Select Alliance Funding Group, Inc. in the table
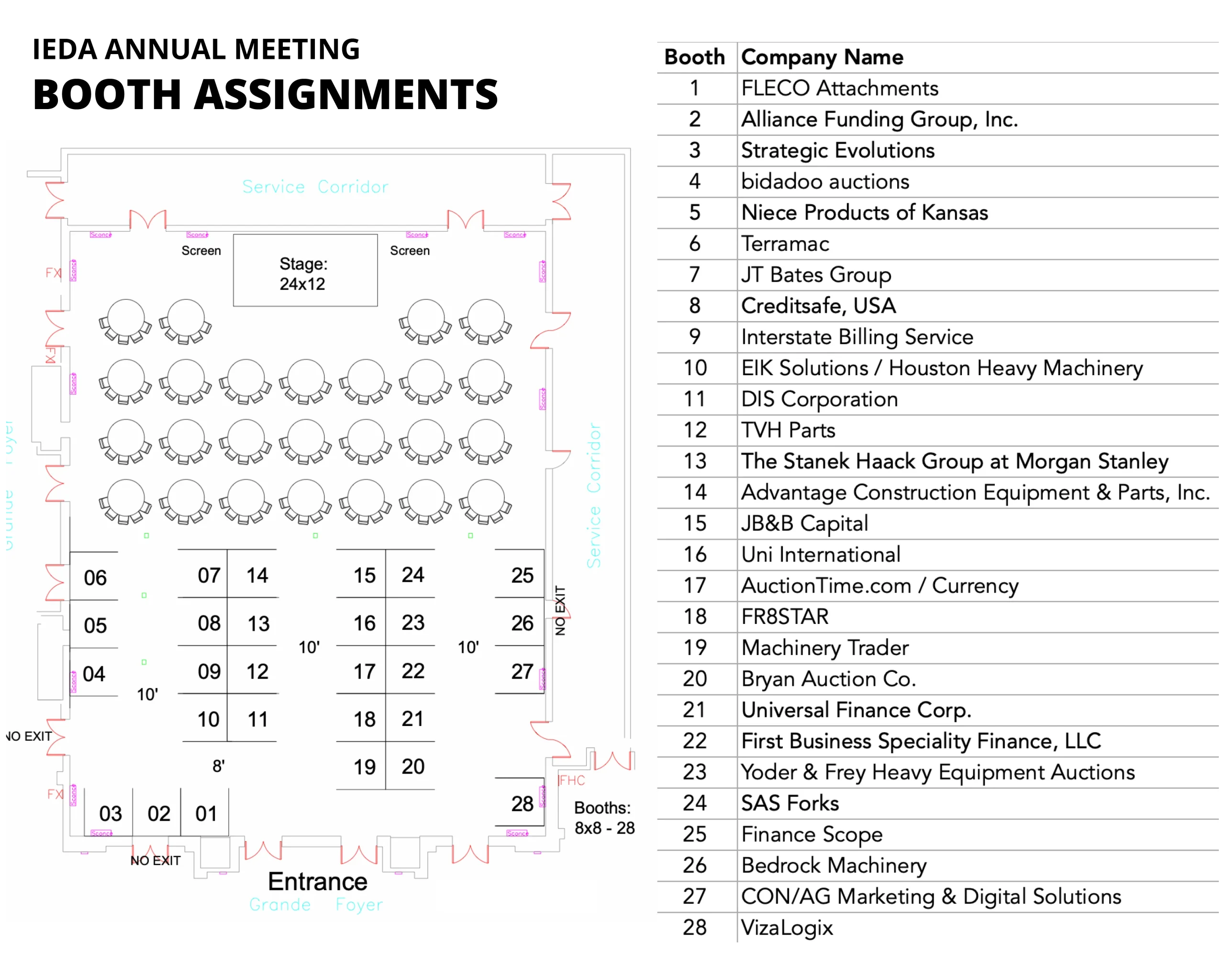This screenshot has width=1225, height=980. (879, 120)
